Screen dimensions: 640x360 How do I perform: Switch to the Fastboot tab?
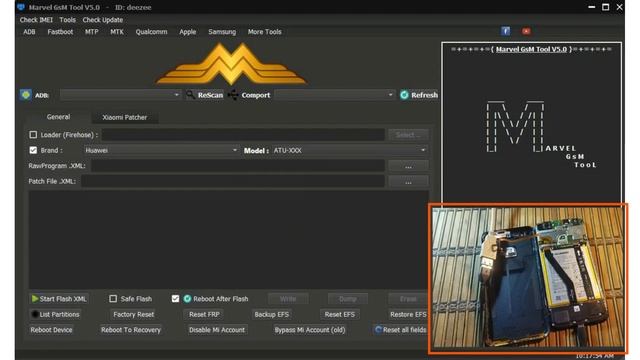click(x=60, y=31)
